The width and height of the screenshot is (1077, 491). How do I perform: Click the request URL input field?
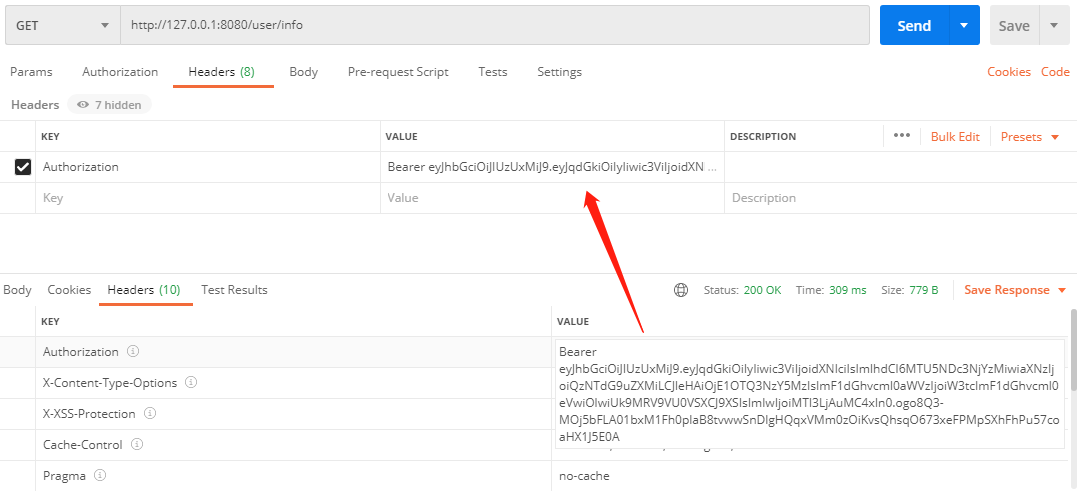494,26
